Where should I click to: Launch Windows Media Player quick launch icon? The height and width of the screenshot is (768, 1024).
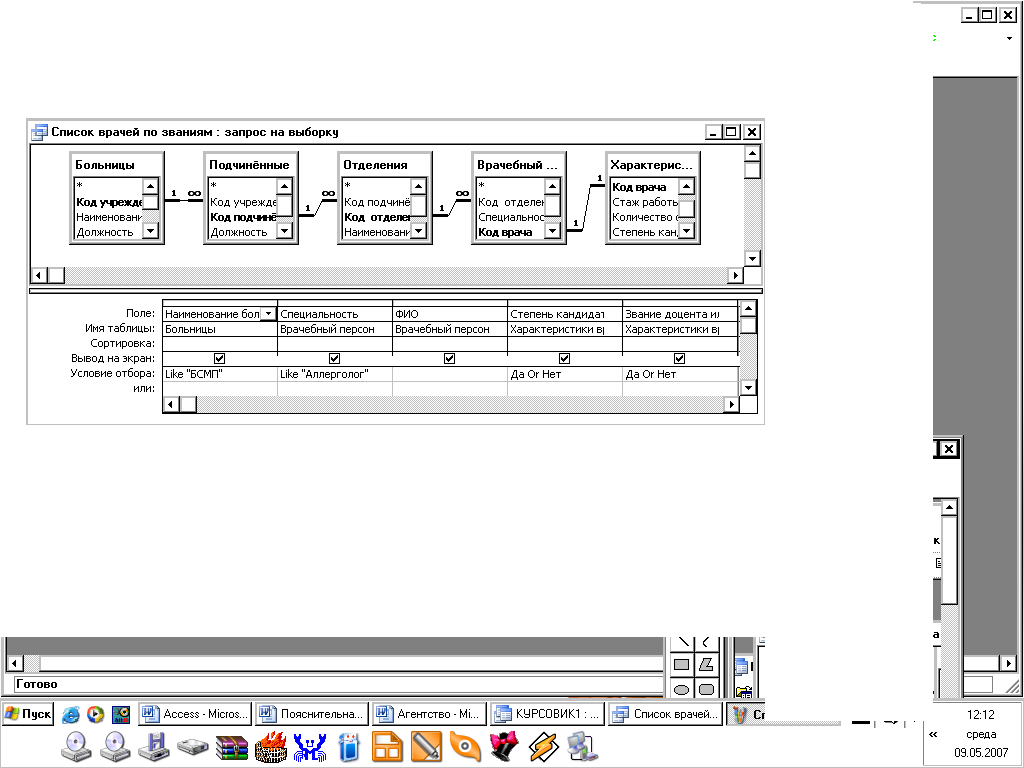coord(95,714)
